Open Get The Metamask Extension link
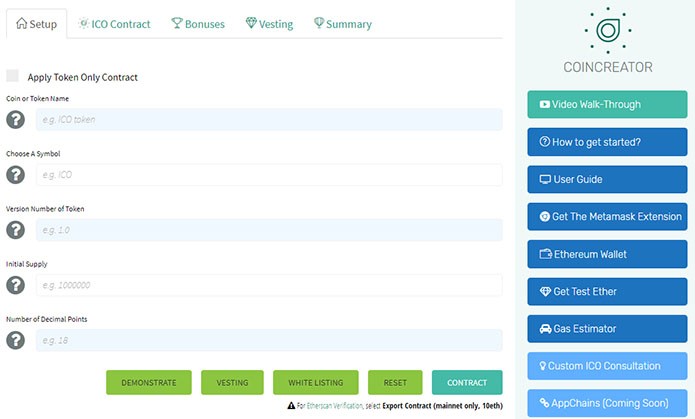Image resolution: width=695 pixels, height=419 pixels. (606, 216)
